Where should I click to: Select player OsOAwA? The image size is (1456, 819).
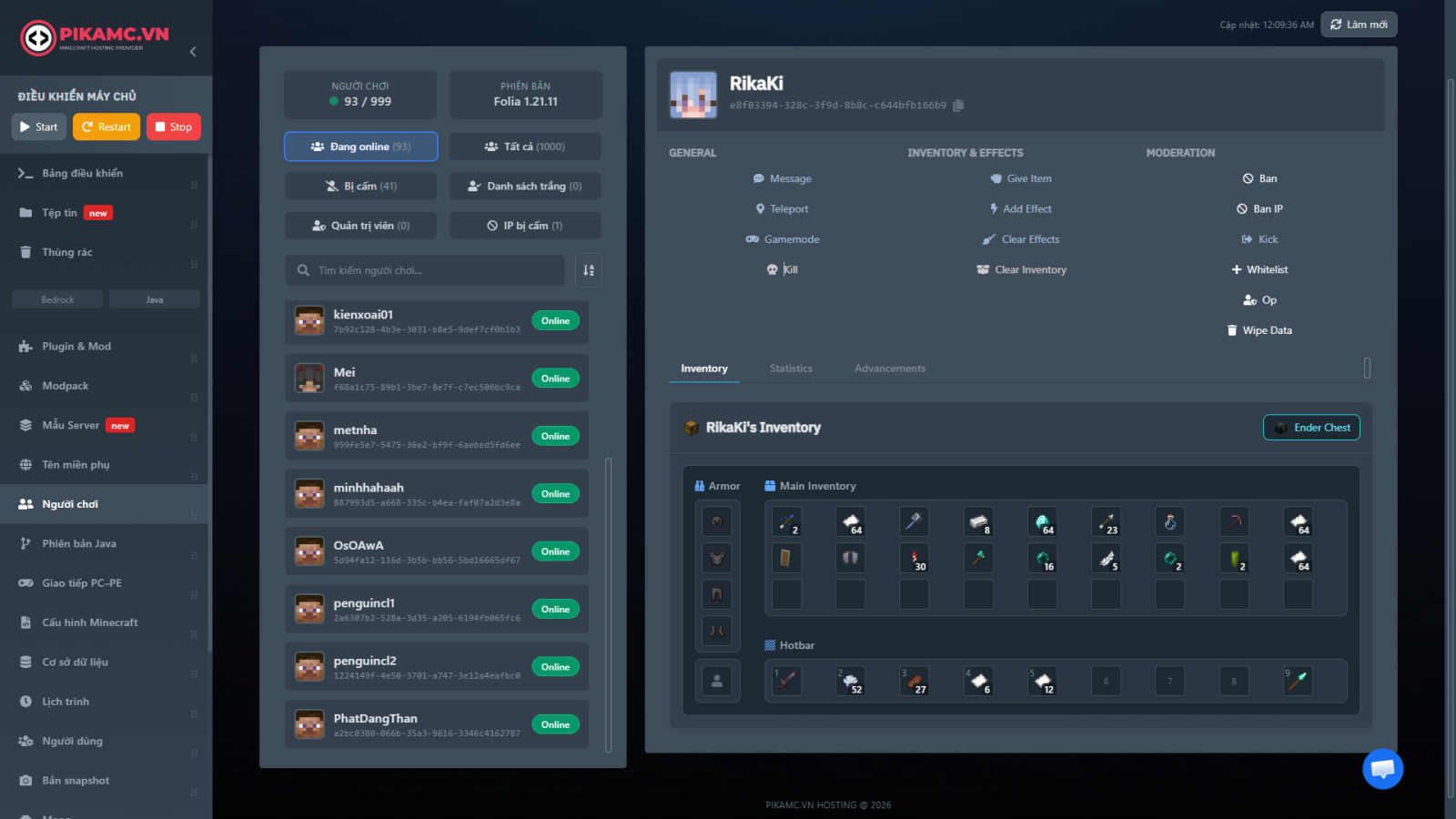coord(437,551)
